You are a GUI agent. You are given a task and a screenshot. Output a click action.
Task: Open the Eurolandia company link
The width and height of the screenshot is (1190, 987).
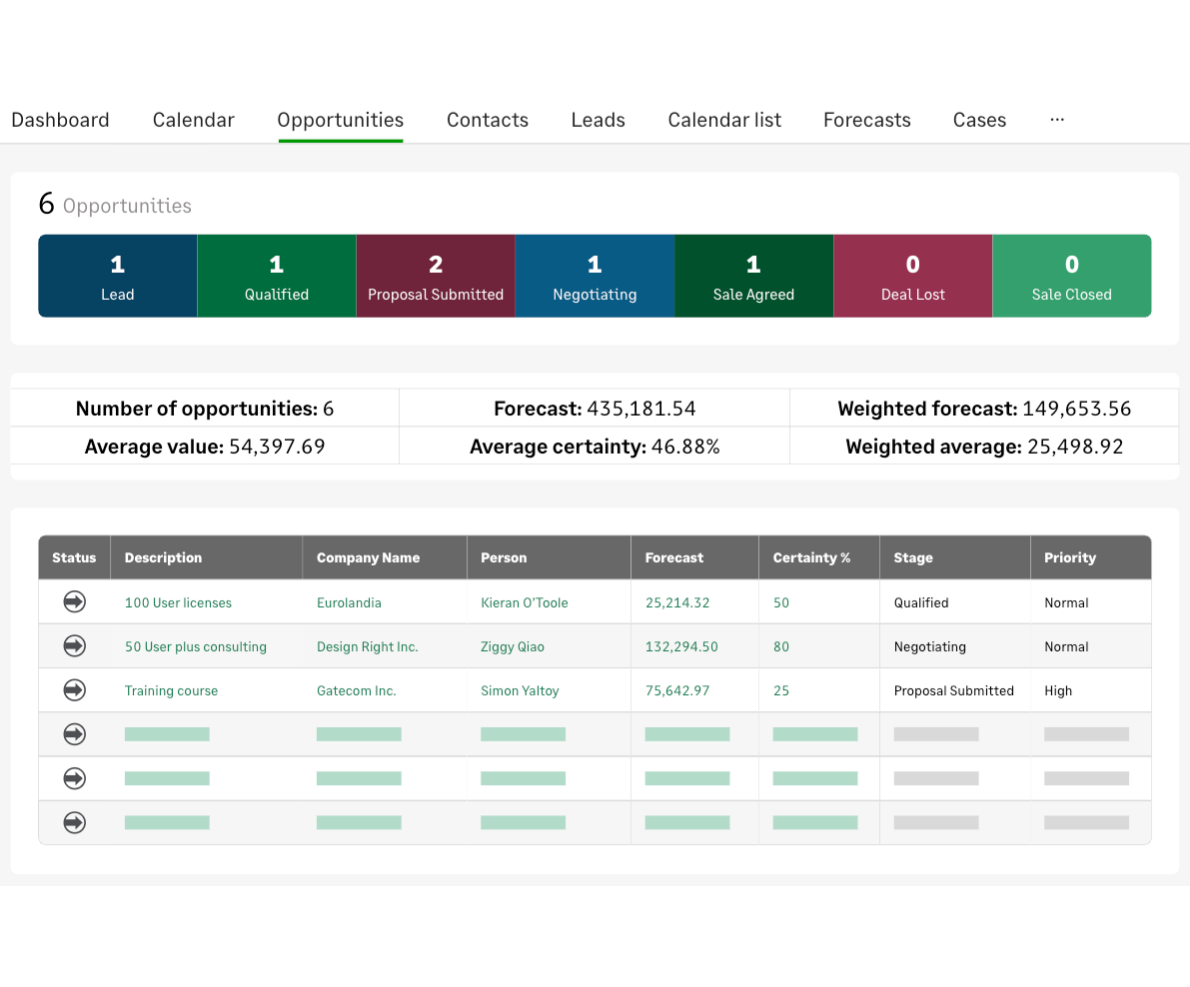click(x=347, y=602)
